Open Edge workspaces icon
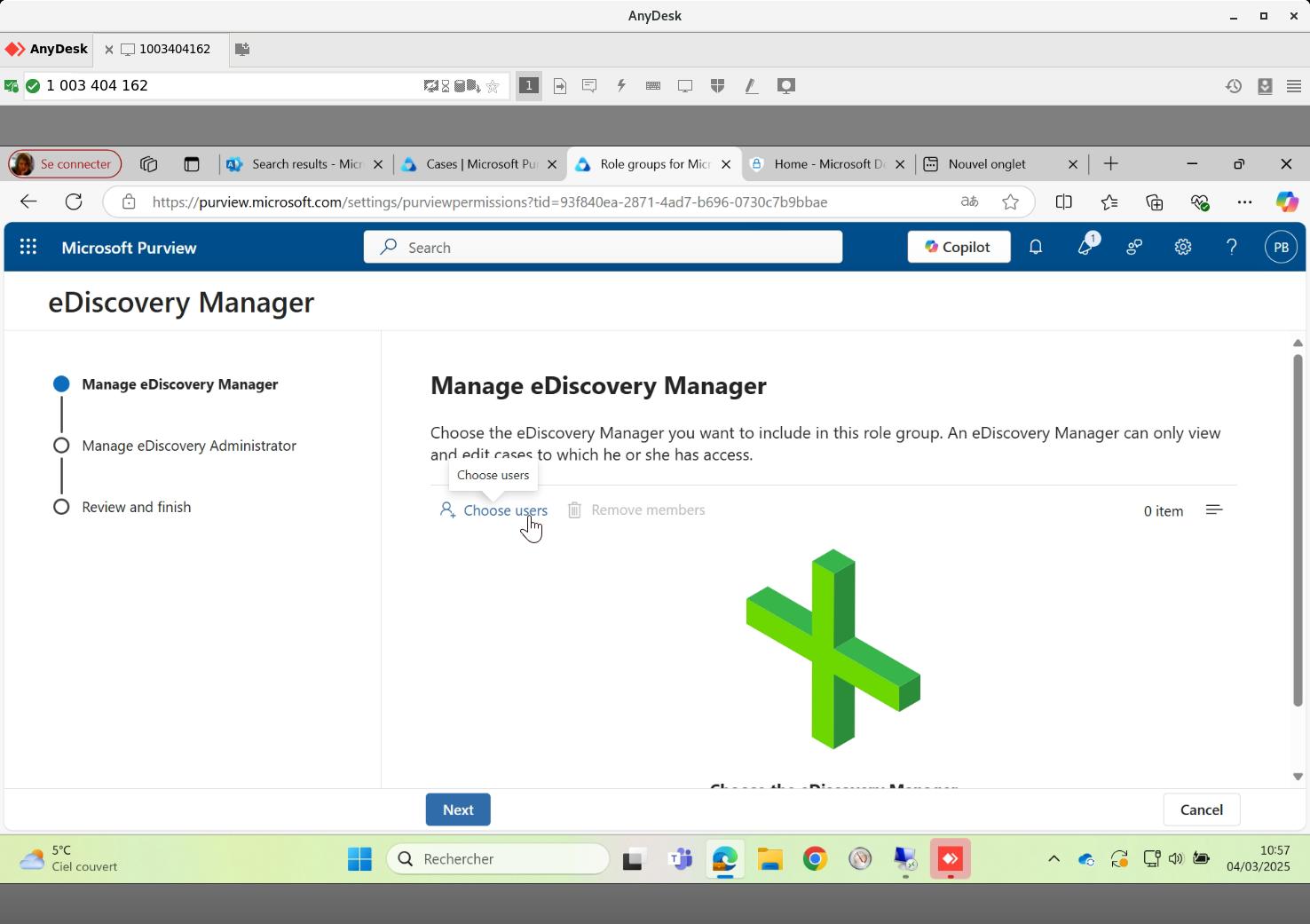This screenshot has height=924, width=1310. pos(148,164)
